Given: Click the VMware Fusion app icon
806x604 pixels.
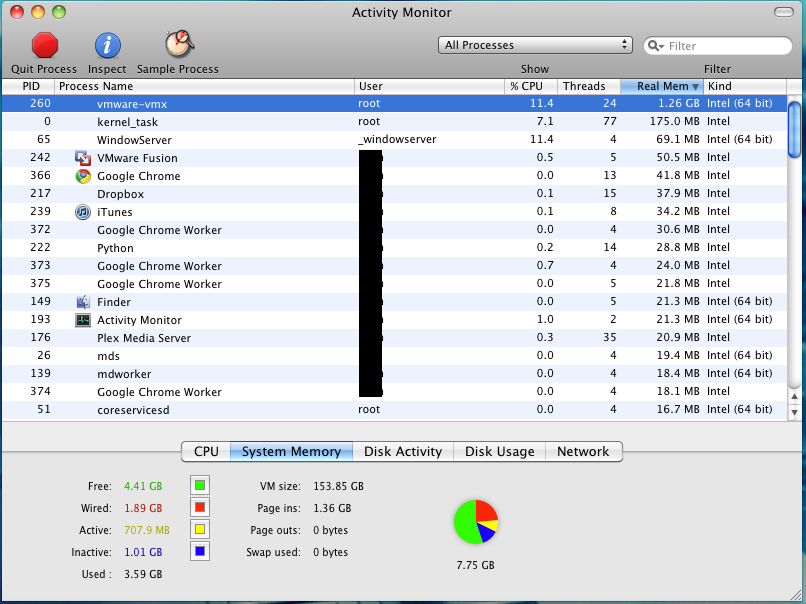Looking at the screenshot, I should tap(83, 158).
